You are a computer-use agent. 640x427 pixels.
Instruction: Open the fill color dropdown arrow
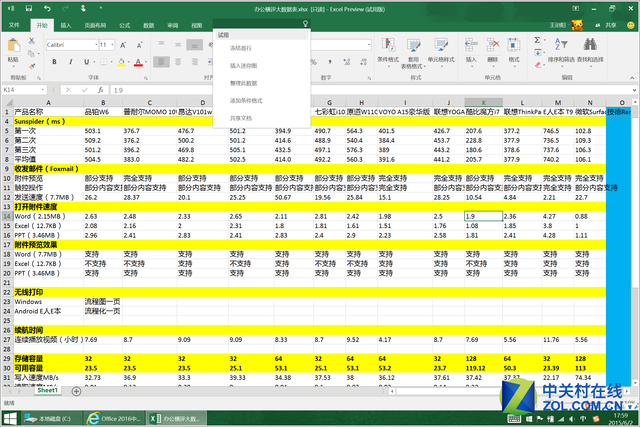pos(129,62)
